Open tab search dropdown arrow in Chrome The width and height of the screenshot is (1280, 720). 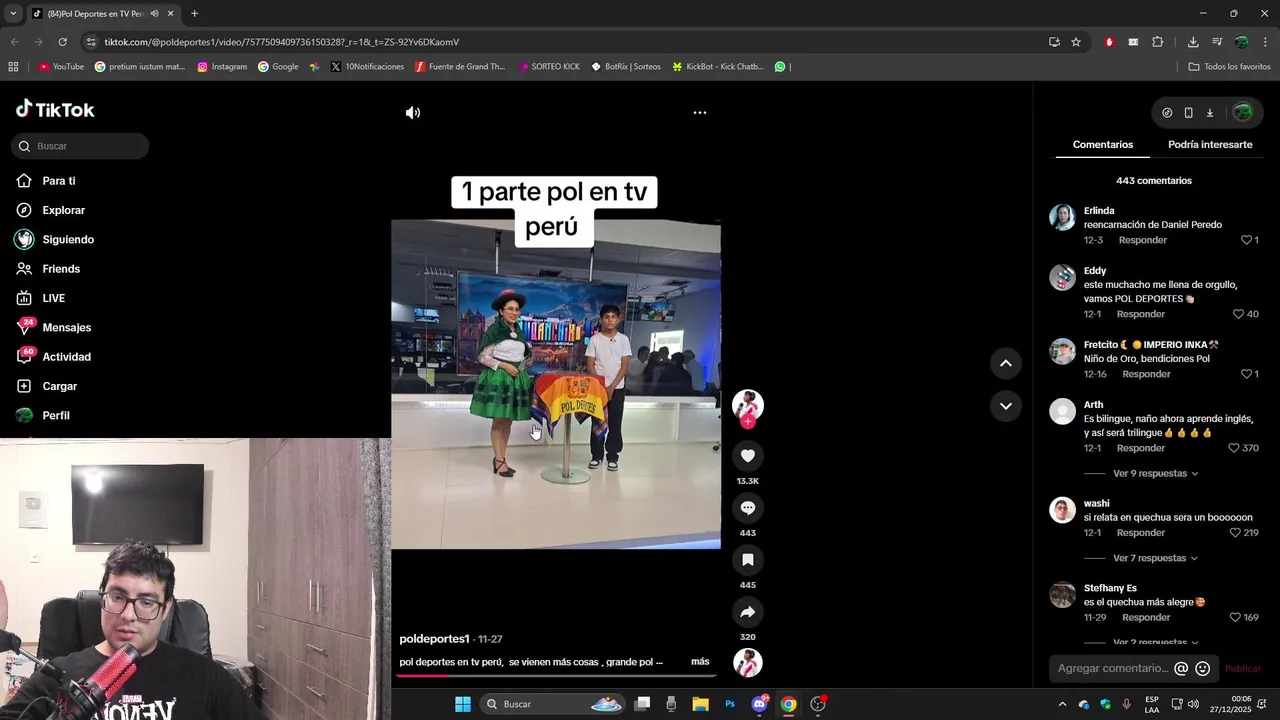(x=13, y=14)
